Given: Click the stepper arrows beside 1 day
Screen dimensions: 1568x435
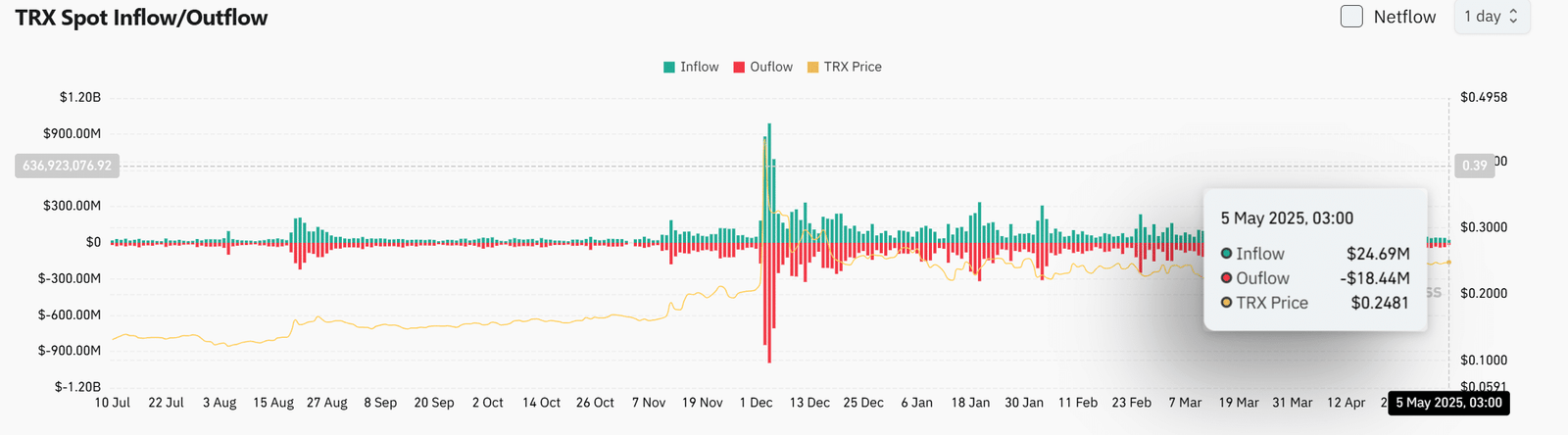Looking at the screenshot, I should coord(1513,17).
